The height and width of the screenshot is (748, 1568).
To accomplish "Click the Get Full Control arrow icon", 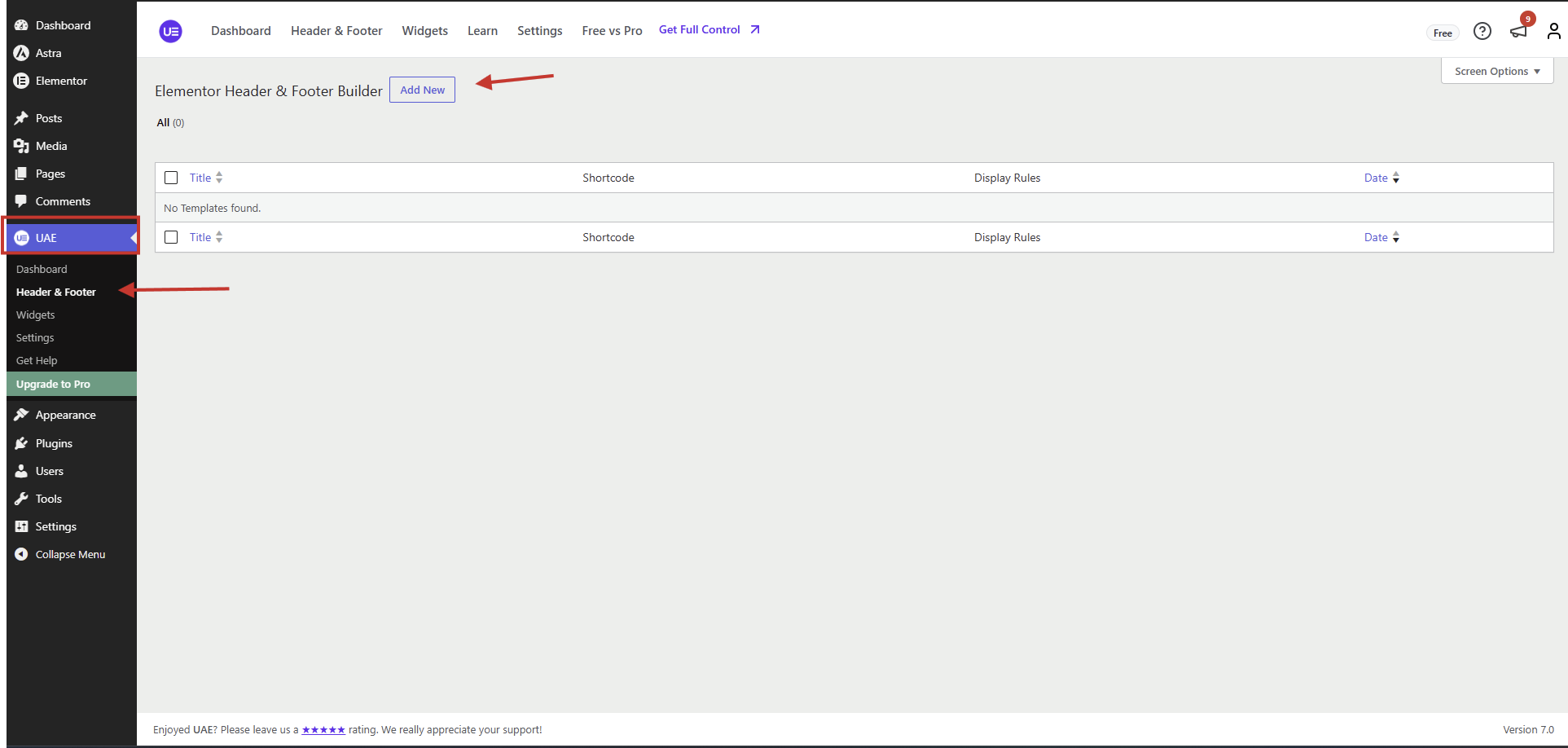I will click(x=755, y=29).
